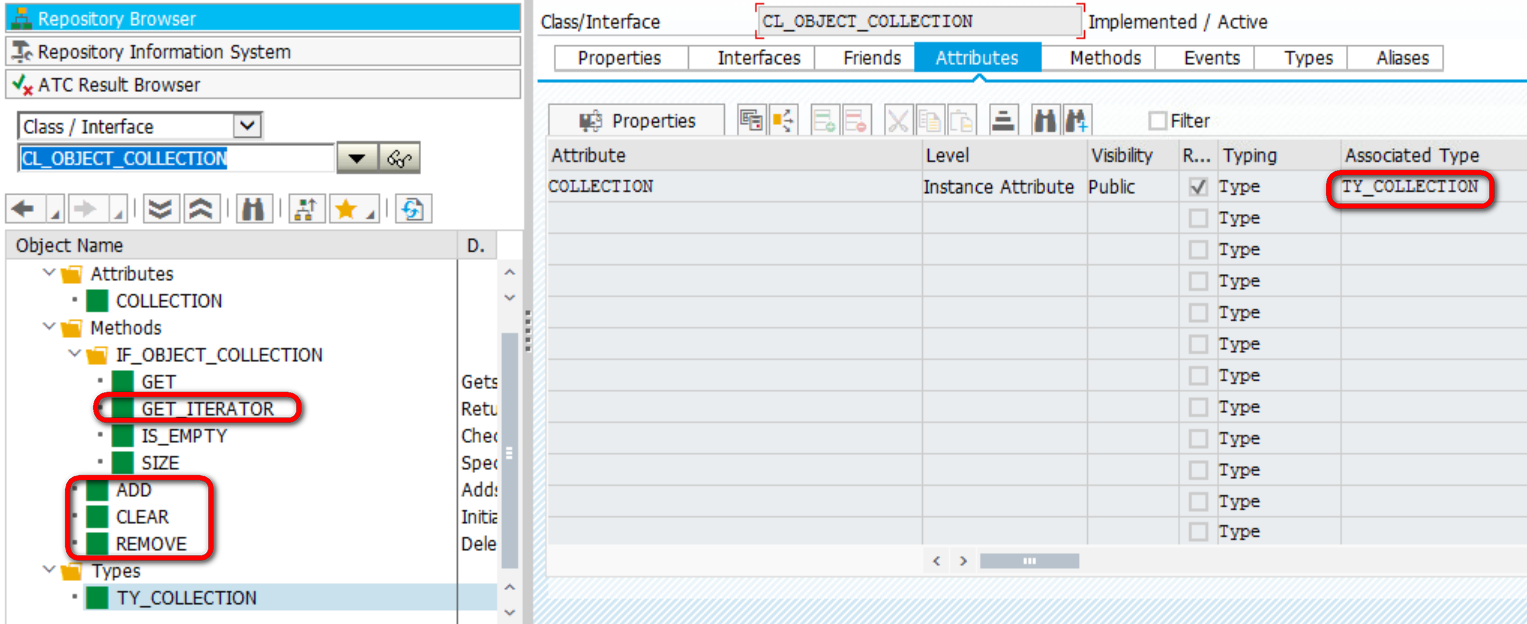Click the scissors cut icon
The image size is (1527, 624).
pyautogui.click(x=898, y=121)
